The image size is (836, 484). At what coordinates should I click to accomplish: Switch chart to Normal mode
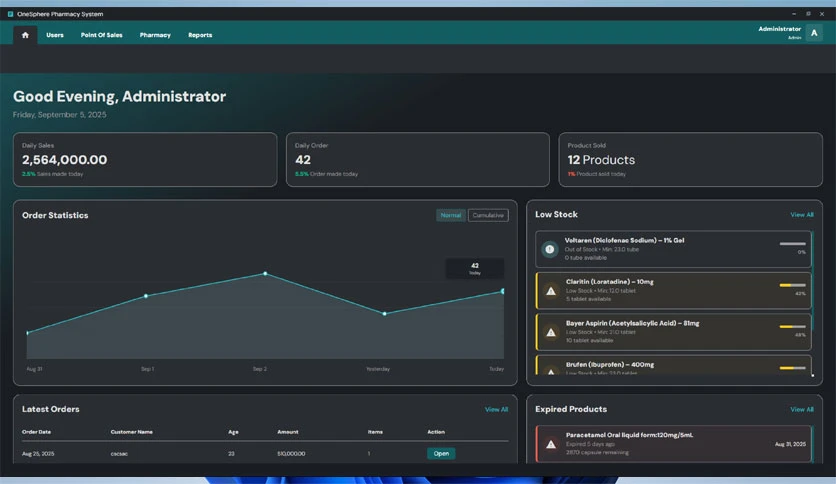tap(451, 215)
